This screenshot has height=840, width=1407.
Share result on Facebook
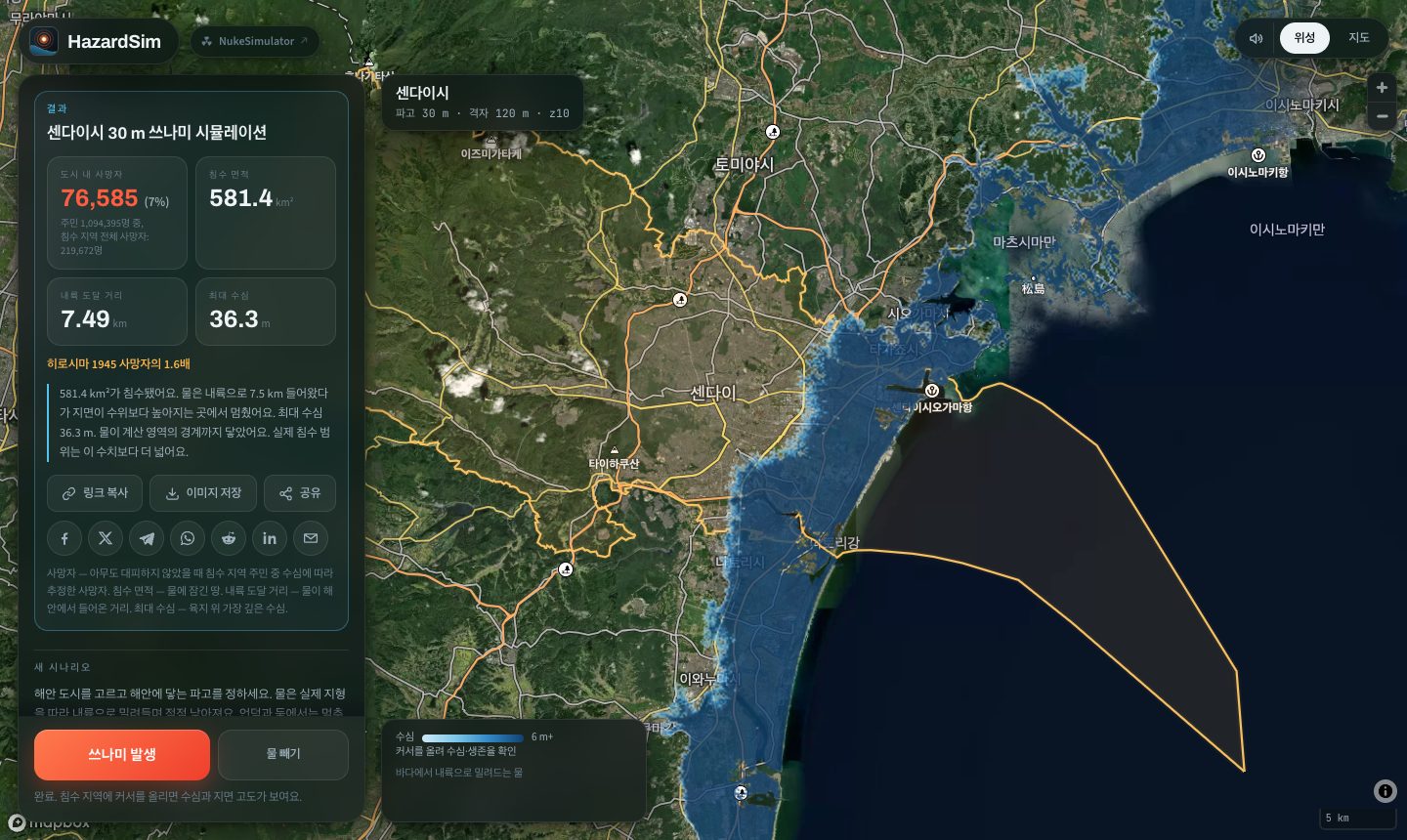pos(64,538)
